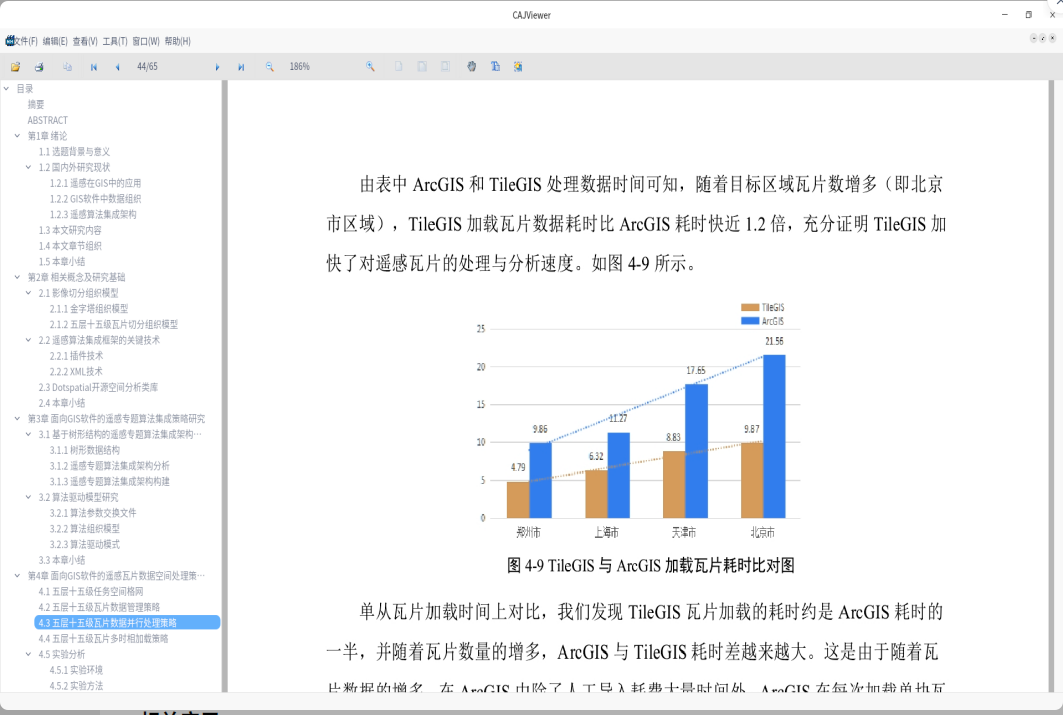The height and width of the screenshot is (715, 1063).
Task: Navigate to ABSTRACT in the outline
Action: pyautogui.click(x=48, y=120)
